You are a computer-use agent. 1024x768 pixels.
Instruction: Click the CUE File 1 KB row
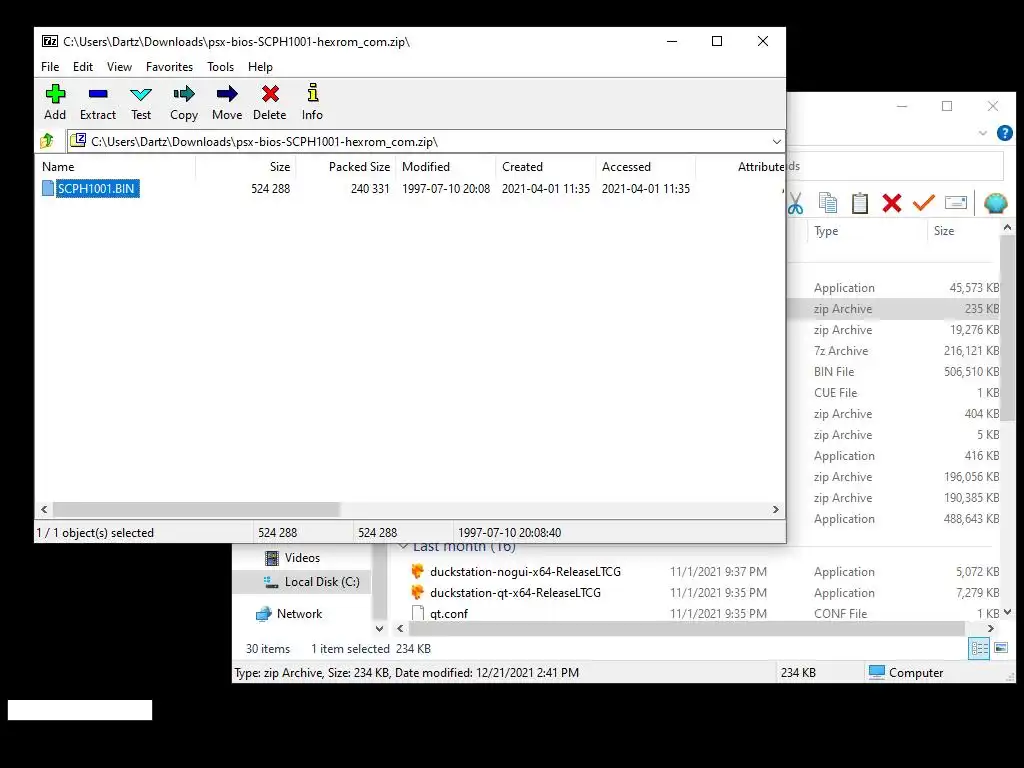pyautogui.click(x=893, y=392)
